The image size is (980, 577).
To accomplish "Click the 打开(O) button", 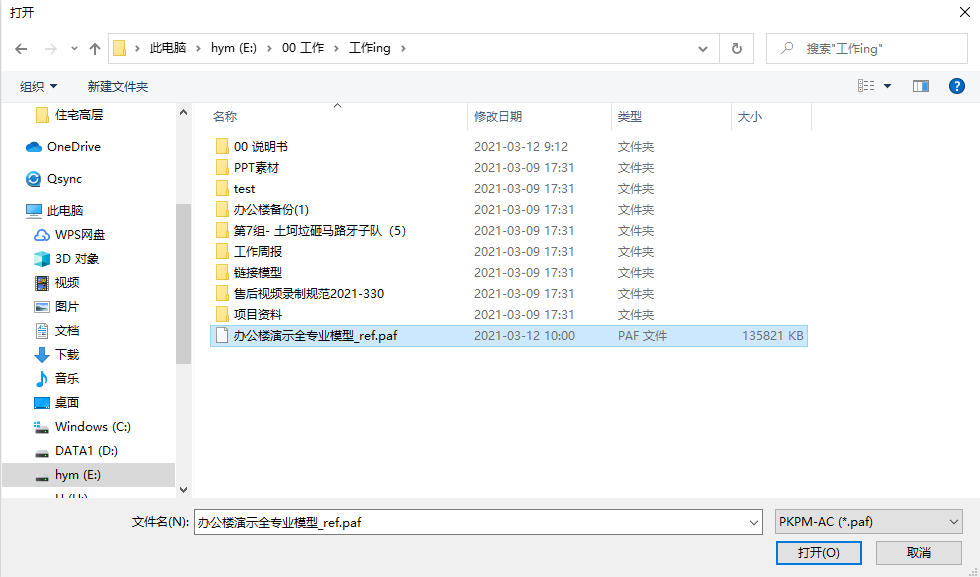I will [818, 553].
